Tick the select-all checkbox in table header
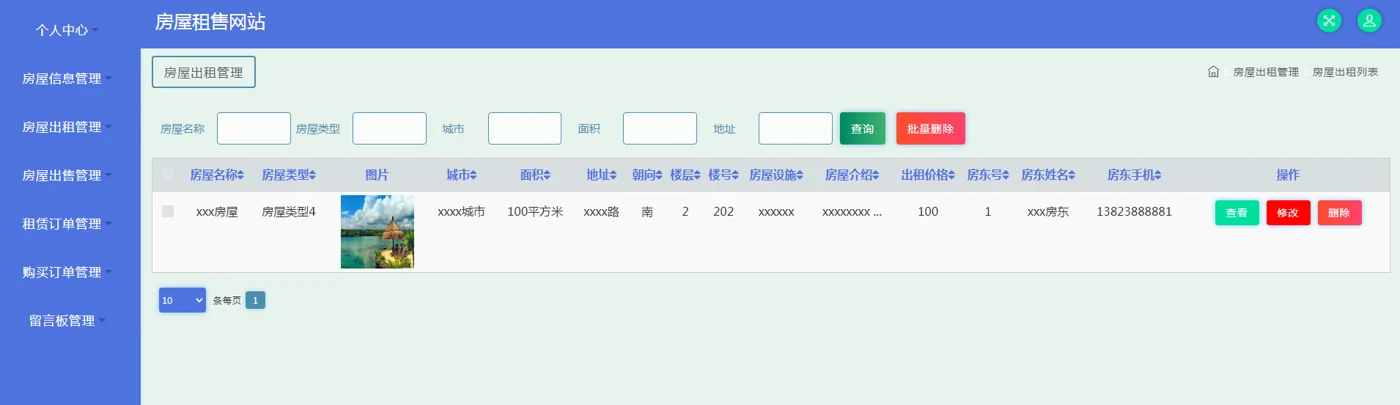 pyautogui.click(x=168, y=175)
